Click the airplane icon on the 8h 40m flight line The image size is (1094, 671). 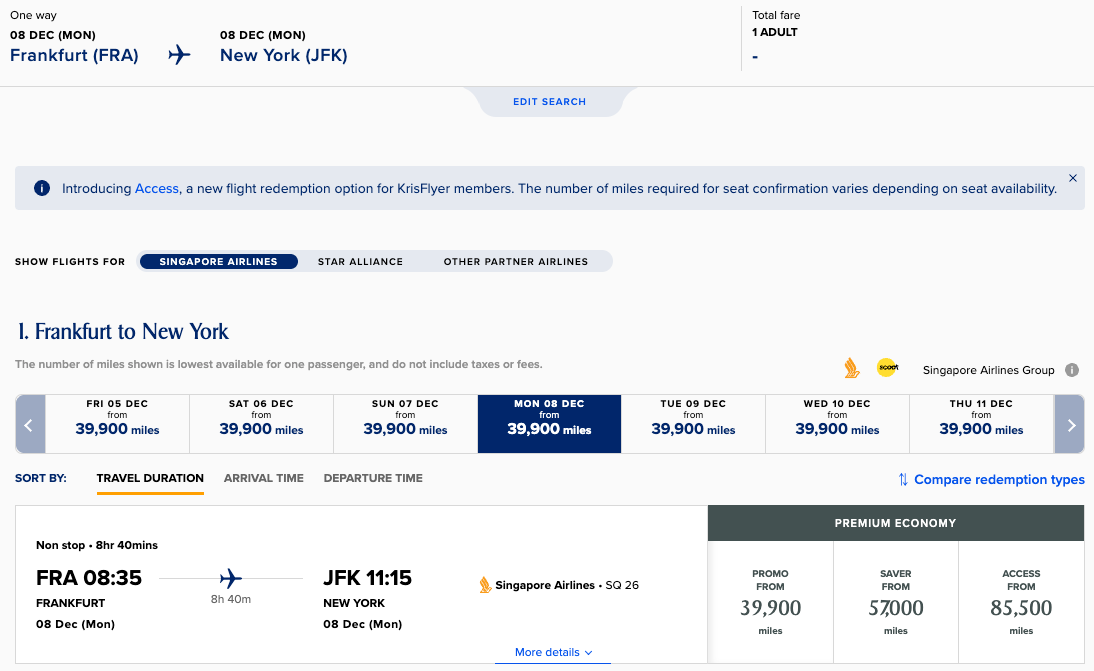point(231,577)
